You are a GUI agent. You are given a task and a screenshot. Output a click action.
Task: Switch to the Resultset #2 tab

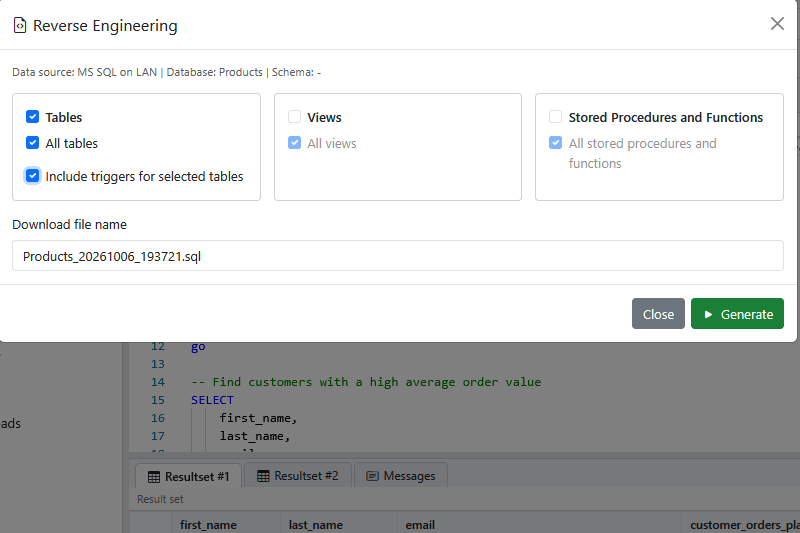coord(298,476)
